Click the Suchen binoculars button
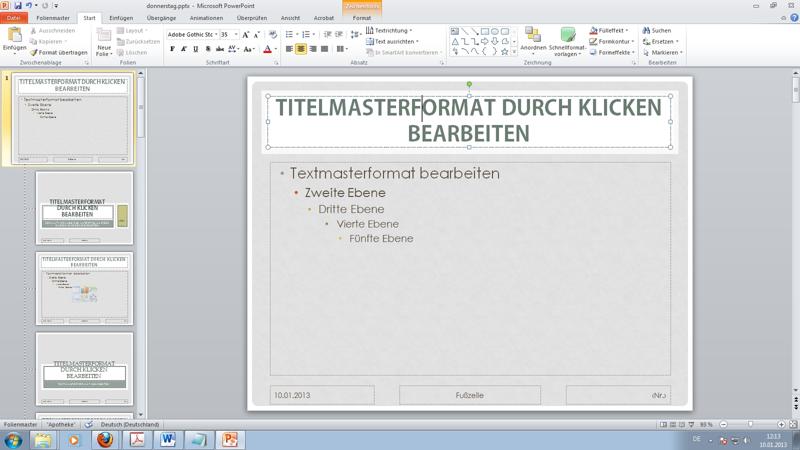Viewport: 800px width, 450px height. (656, 31)
